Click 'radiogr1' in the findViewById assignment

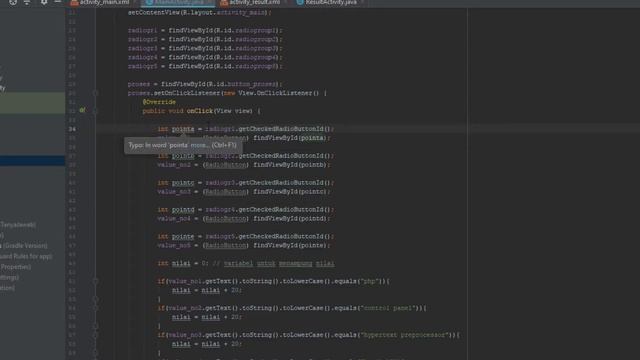click(x=142, y=31)
